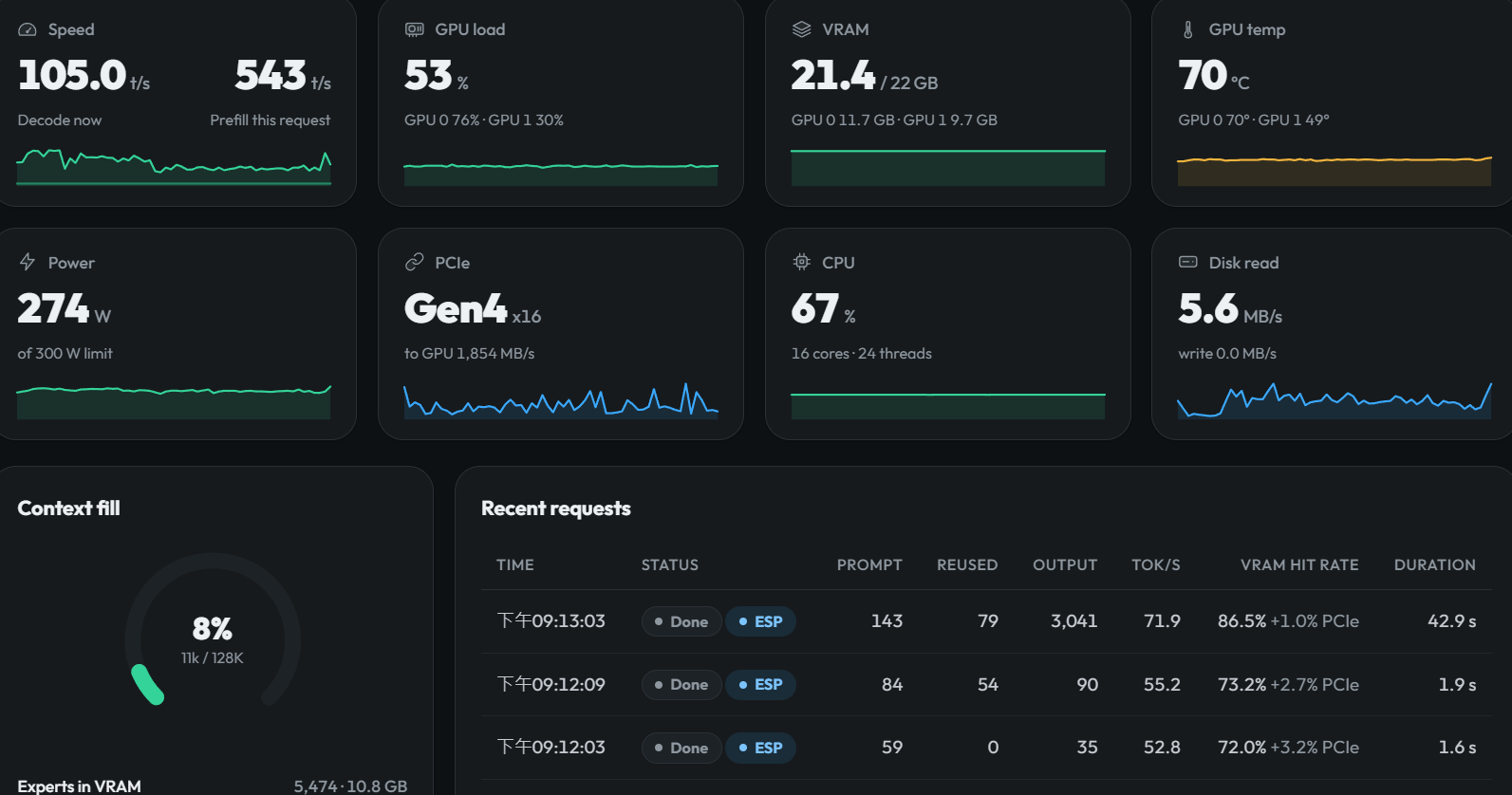Screen dimensions: 1512x795
Task: Click the Disk read drive icon
Action: point(1188,262)
